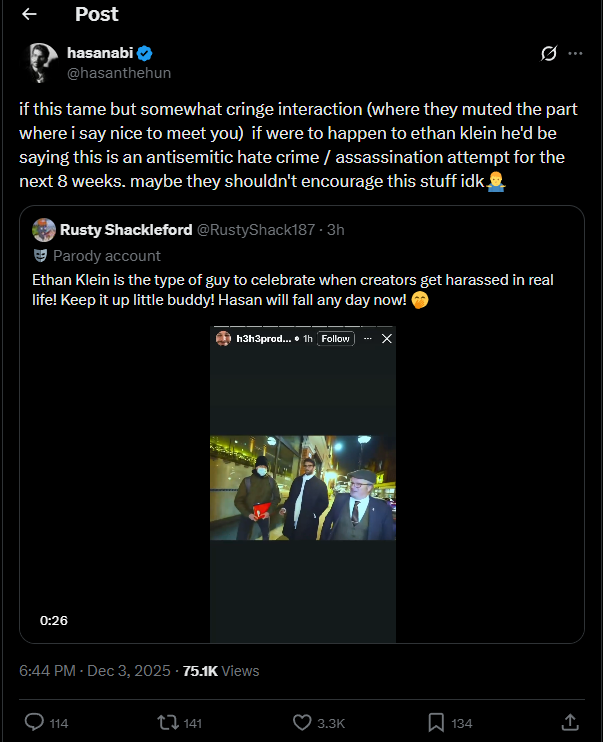Open the @RustyShack187 handle

coord(256,230)
